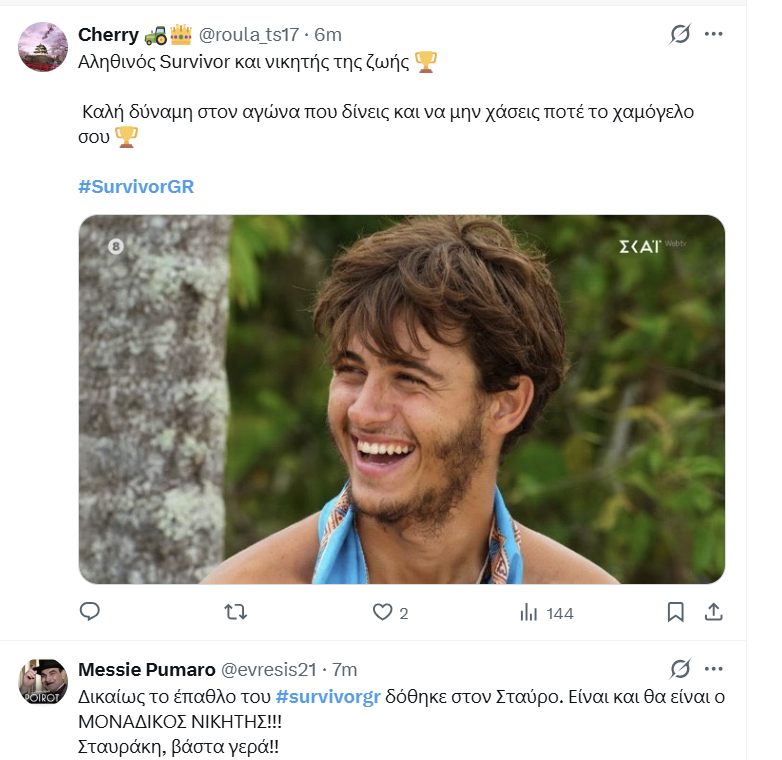782x760 pixels.
Task: Open the #survivorgr hashtag in Messie's tweet
Action: tap(328, 697)
